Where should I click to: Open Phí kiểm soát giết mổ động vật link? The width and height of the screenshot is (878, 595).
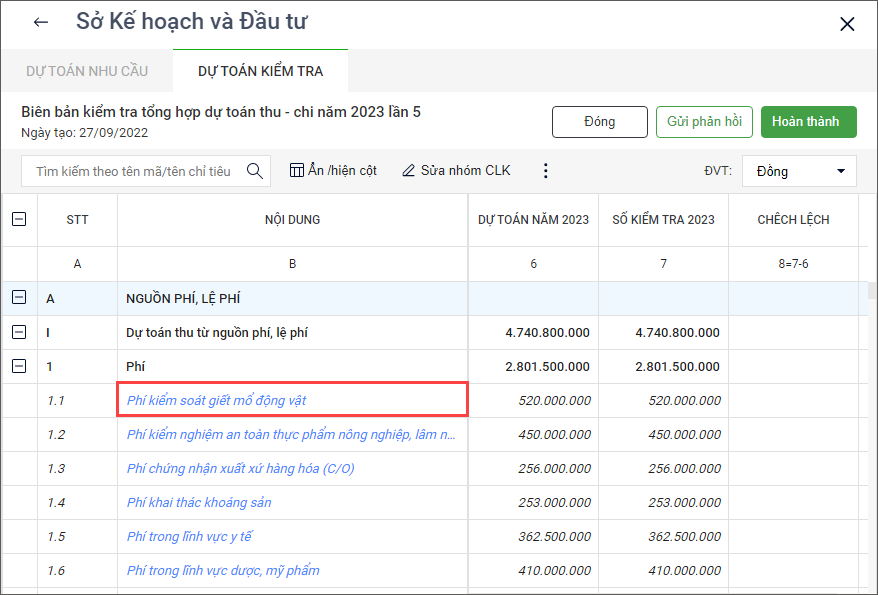216,400
